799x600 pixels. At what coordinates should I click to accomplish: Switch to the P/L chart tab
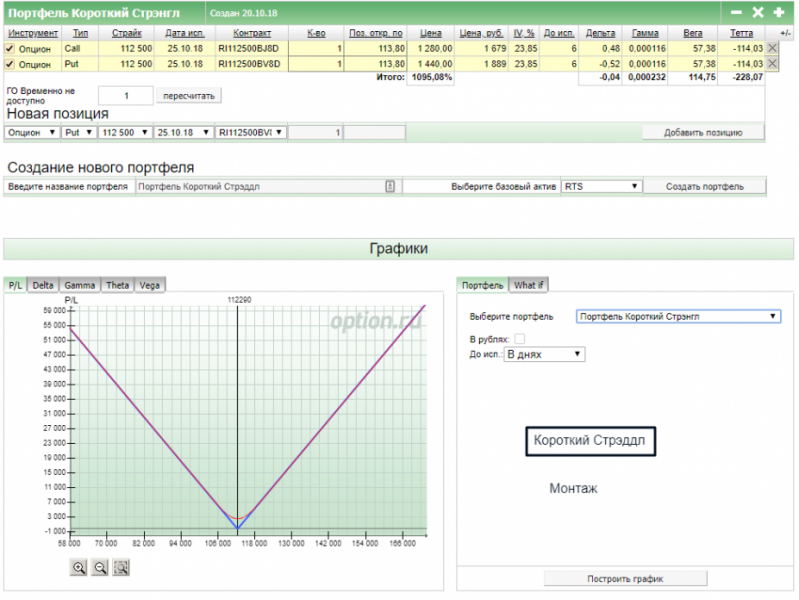[15, 285]
